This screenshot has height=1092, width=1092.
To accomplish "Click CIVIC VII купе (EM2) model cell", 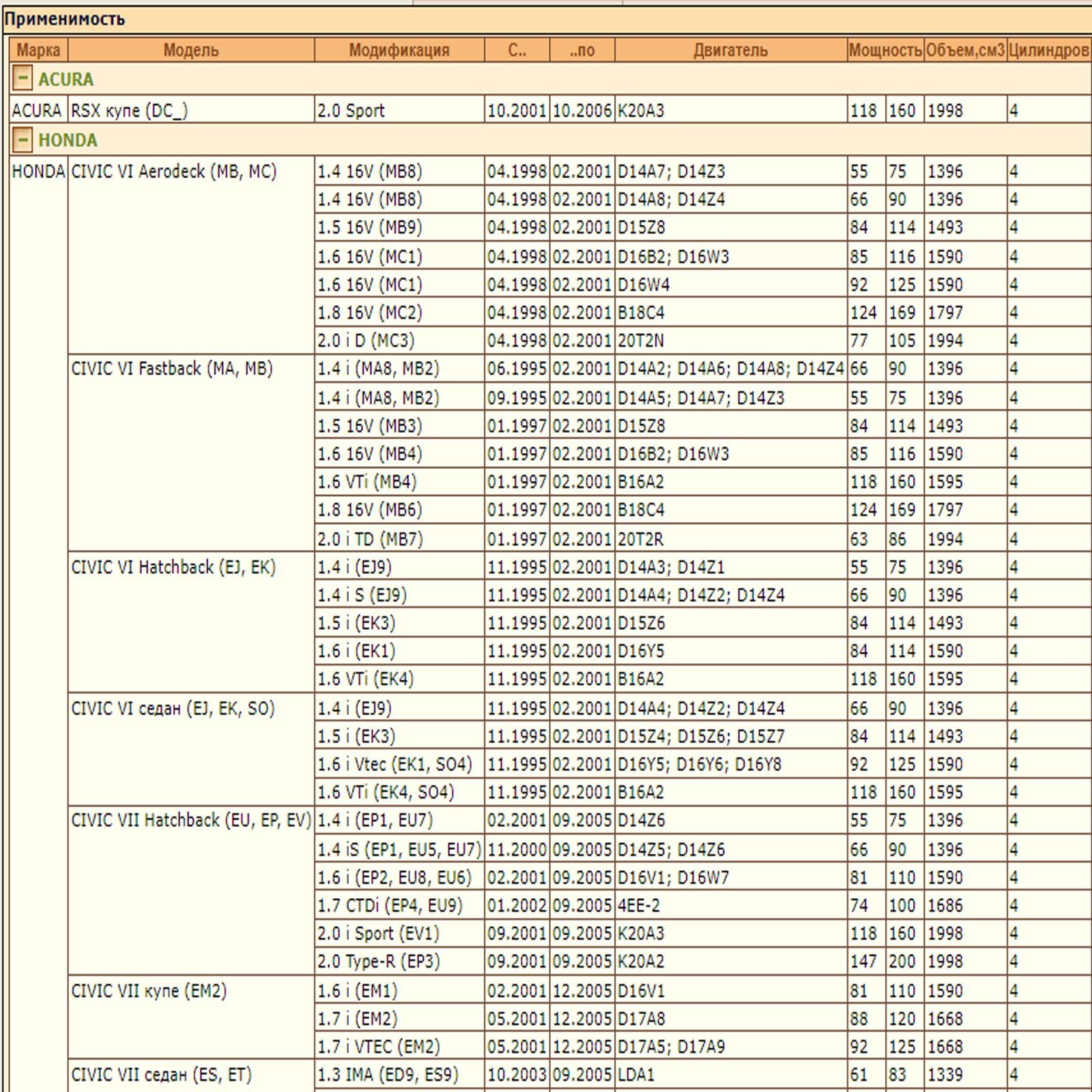I will pos(149,990).
